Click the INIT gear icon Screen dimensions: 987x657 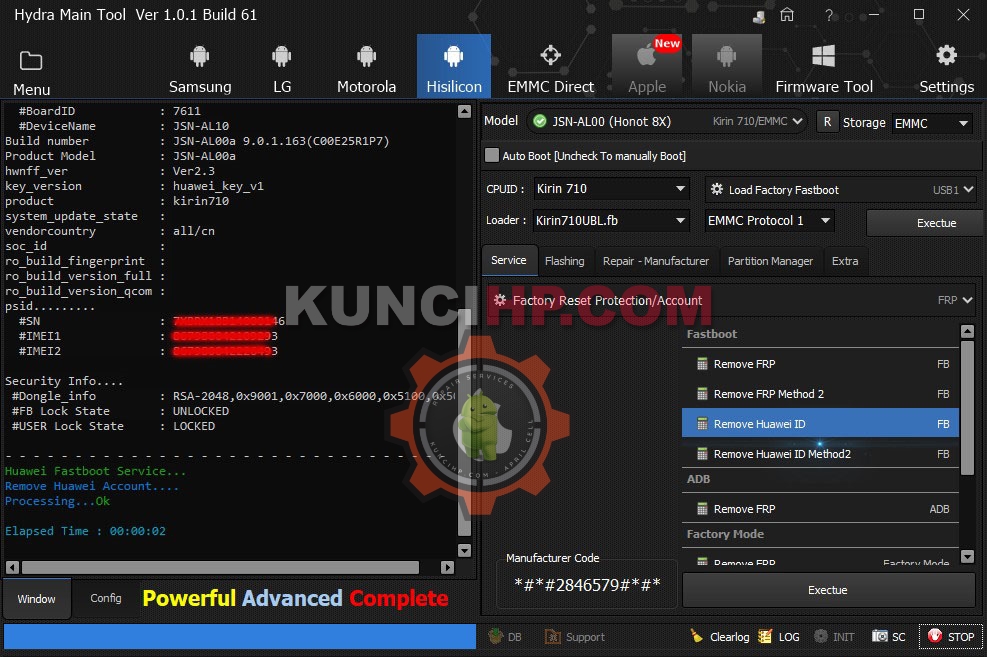pyautogui.click(x=821, y=636)
